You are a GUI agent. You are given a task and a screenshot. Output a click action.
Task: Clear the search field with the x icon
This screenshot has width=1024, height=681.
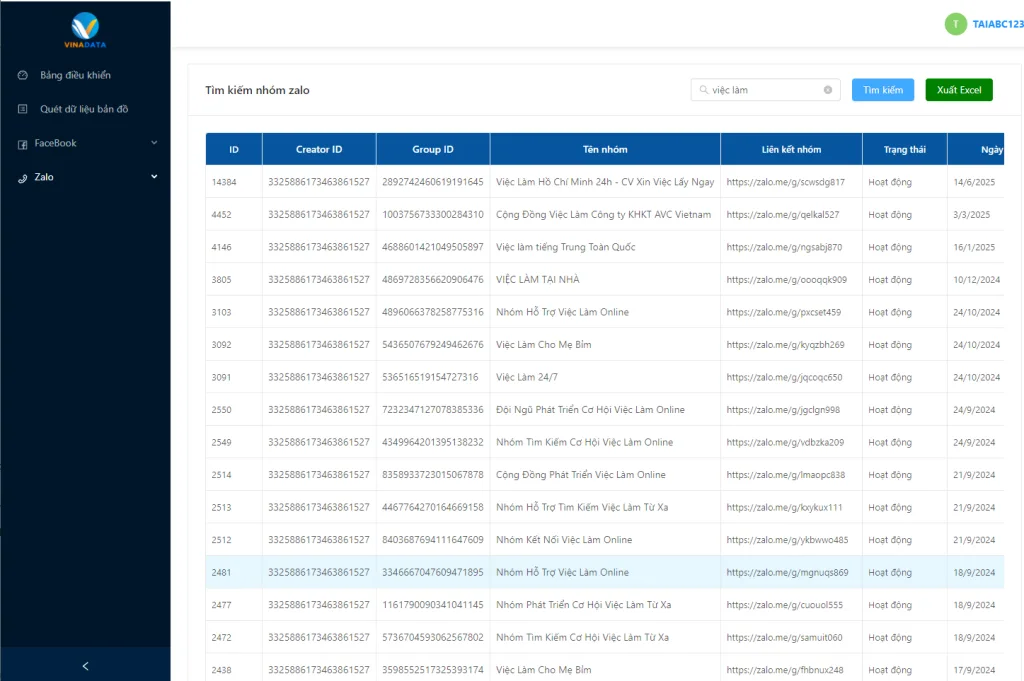pos(827,90)
